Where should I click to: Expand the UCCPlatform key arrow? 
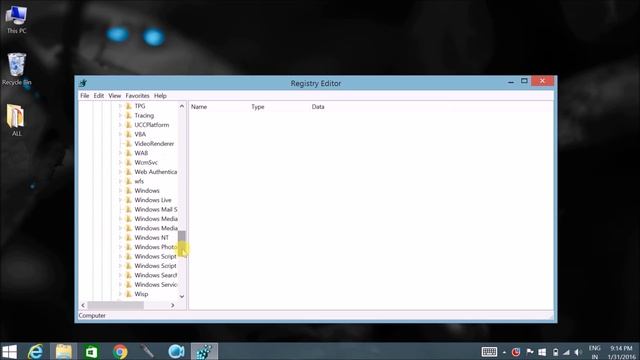tap(120, 125)
